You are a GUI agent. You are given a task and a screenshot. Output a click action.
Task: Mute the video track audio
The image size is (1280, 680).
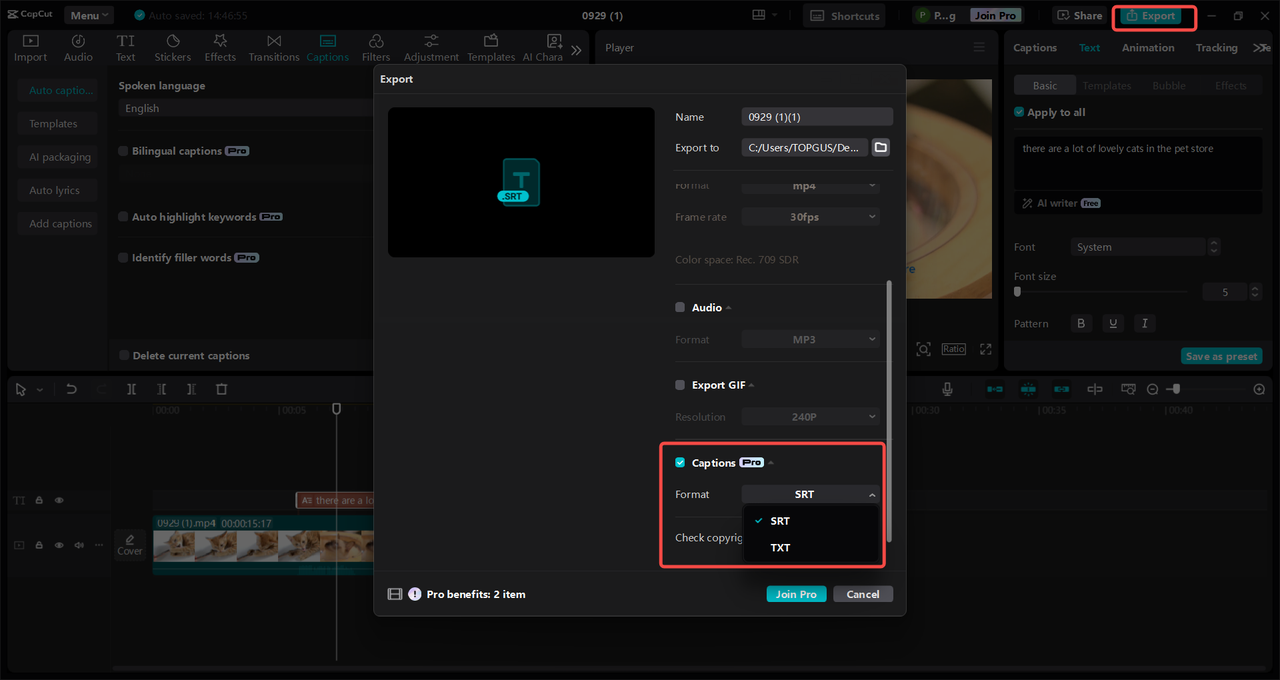pyautogui.click(x=79, y=545)
